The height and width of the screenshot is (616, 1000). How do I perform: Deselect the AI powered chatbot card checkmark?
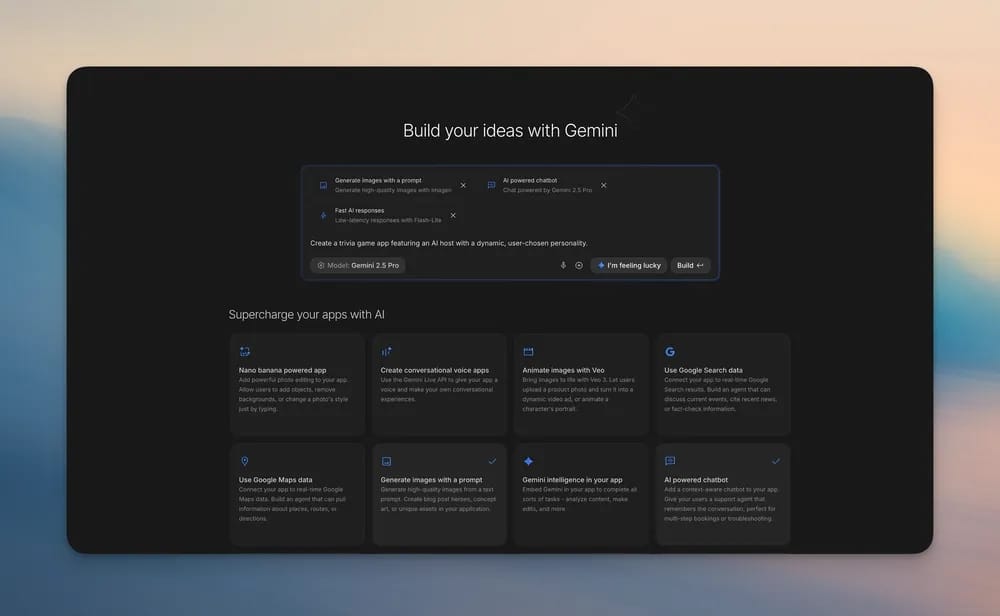[776, 461]
